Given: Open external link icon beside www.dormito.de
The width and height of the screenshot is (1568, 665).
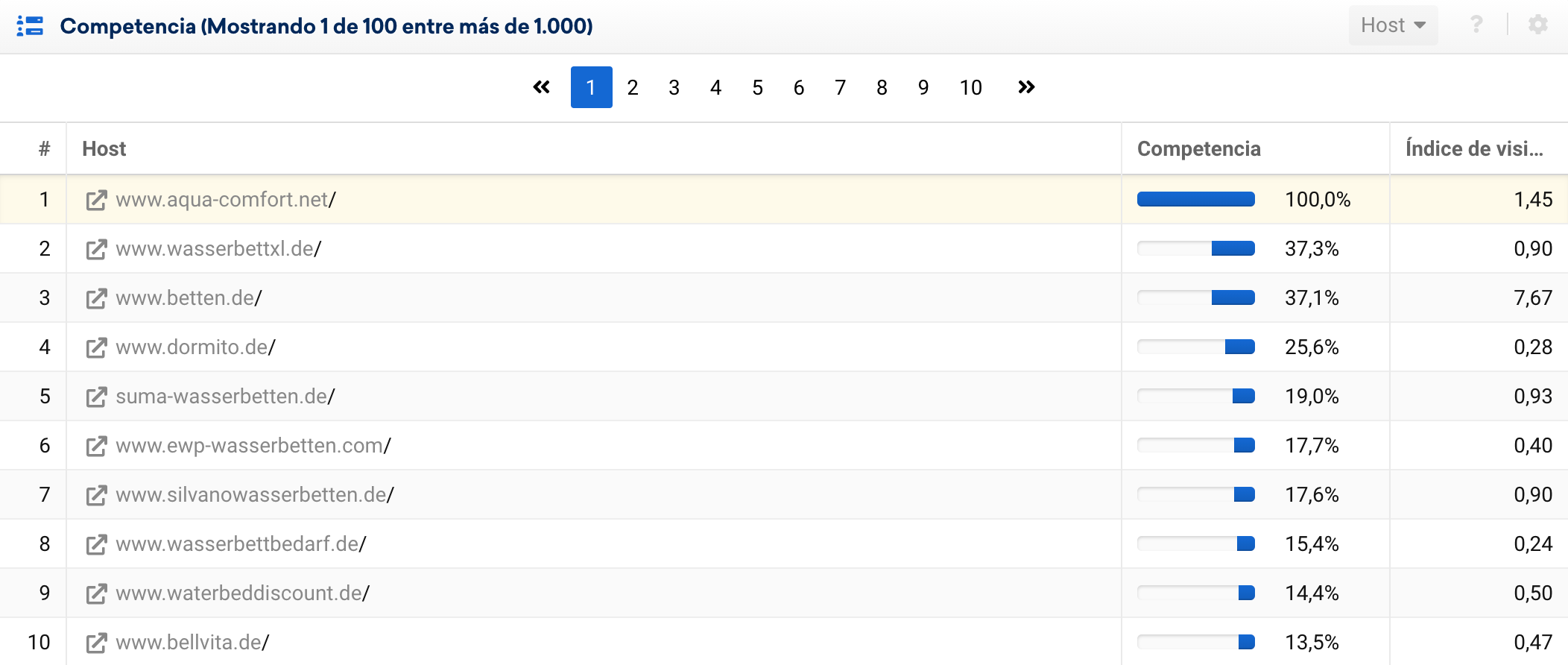Looking at the screenshot, I should 96,348.
